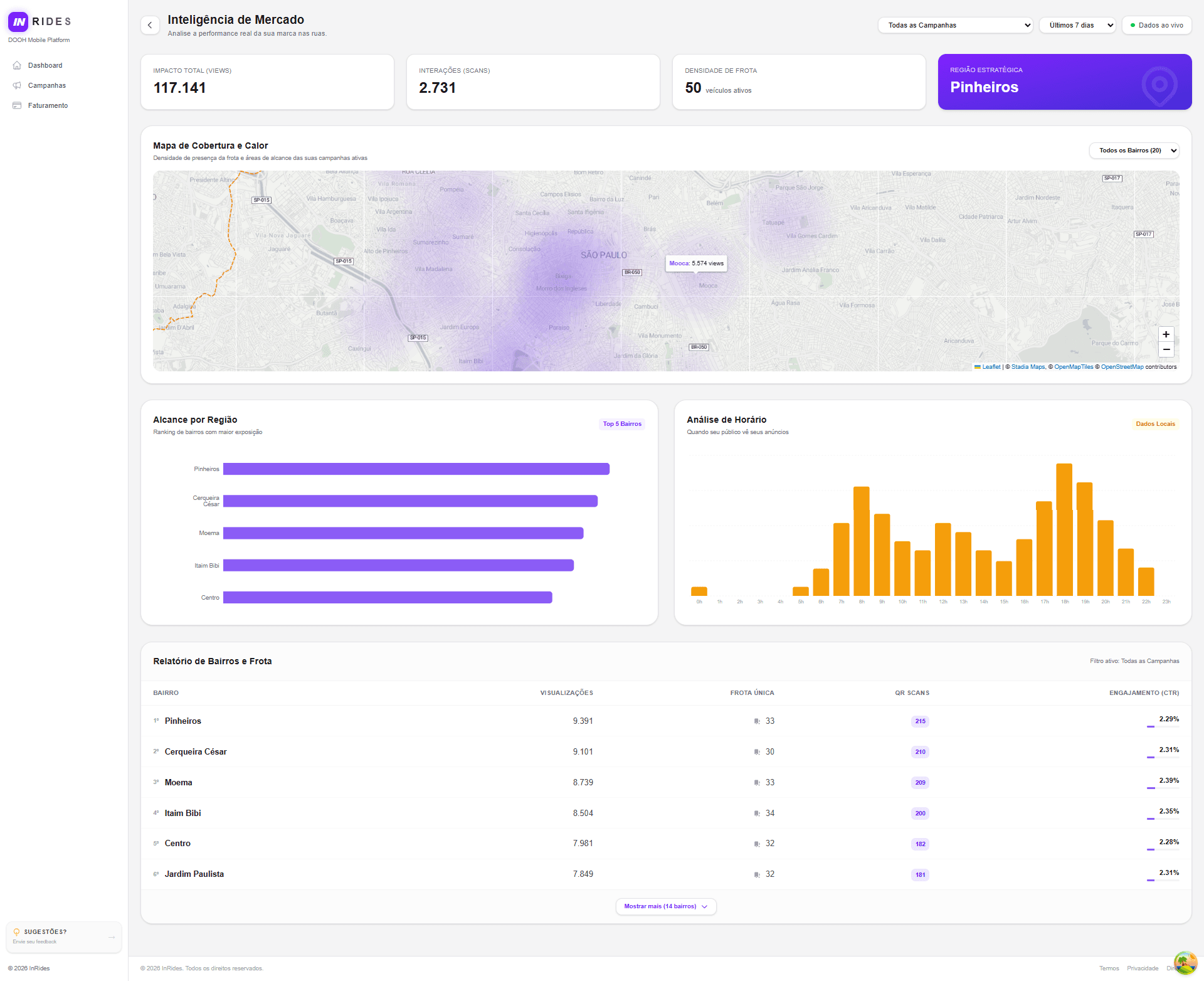This screenshot has height=981, width=1204.
Task: Click the 18h bar in Análise de Horário
Action: click(1064, 530)
